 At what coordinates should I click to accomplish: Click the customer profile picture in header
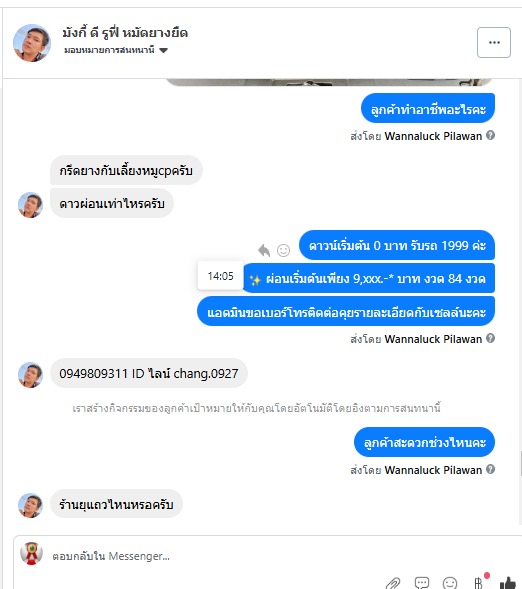(x=32, y=43)
